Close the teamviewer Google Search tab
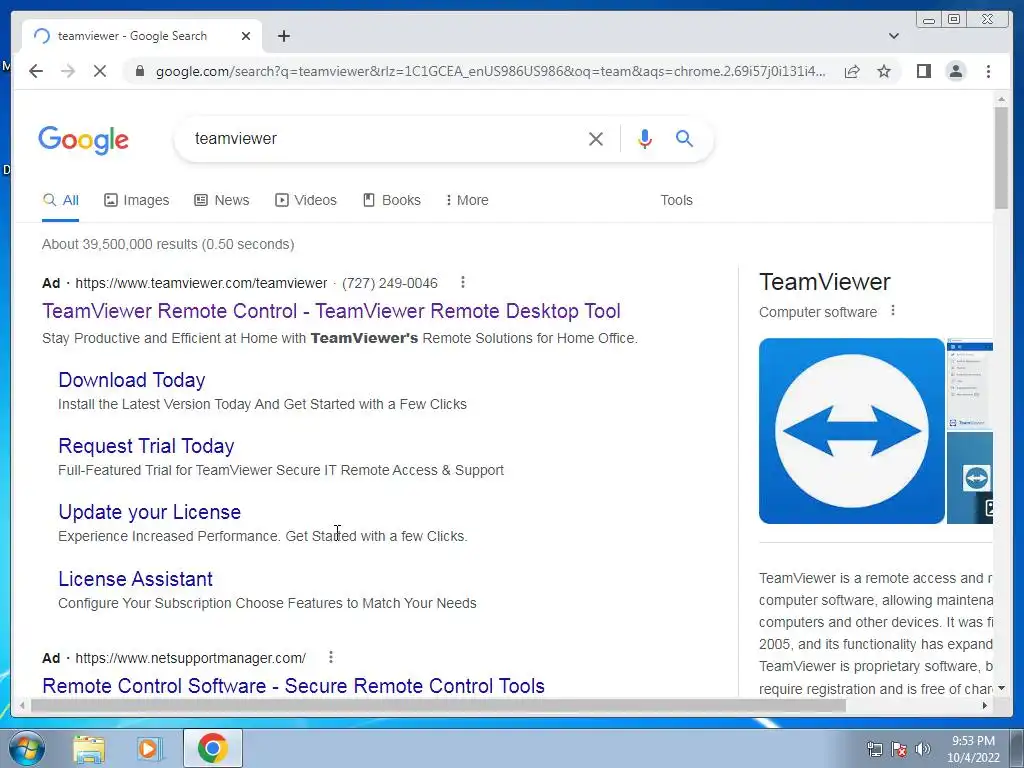Screen dimensions: 1024x768 [246, 36]
